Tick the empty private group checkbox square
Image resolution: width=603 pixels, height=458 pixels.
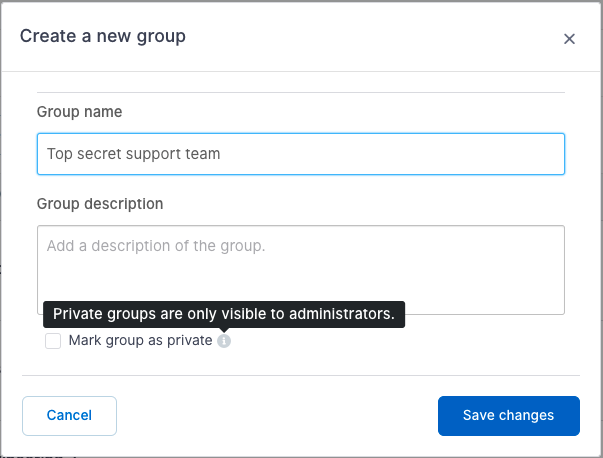pyautogui.click(x=53, y=341)
